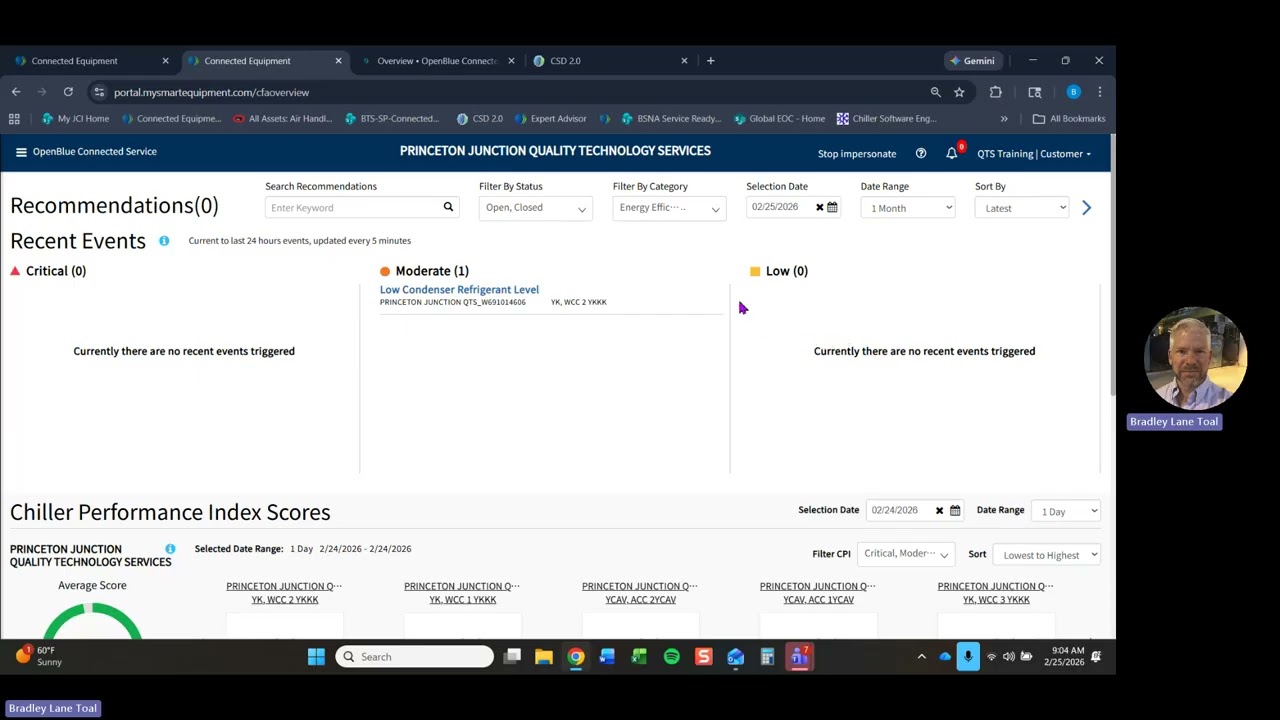Bookmark this page with the star icon
Image resolution: width=1280 pixels, height=720 pixels.
pos(959,92)
